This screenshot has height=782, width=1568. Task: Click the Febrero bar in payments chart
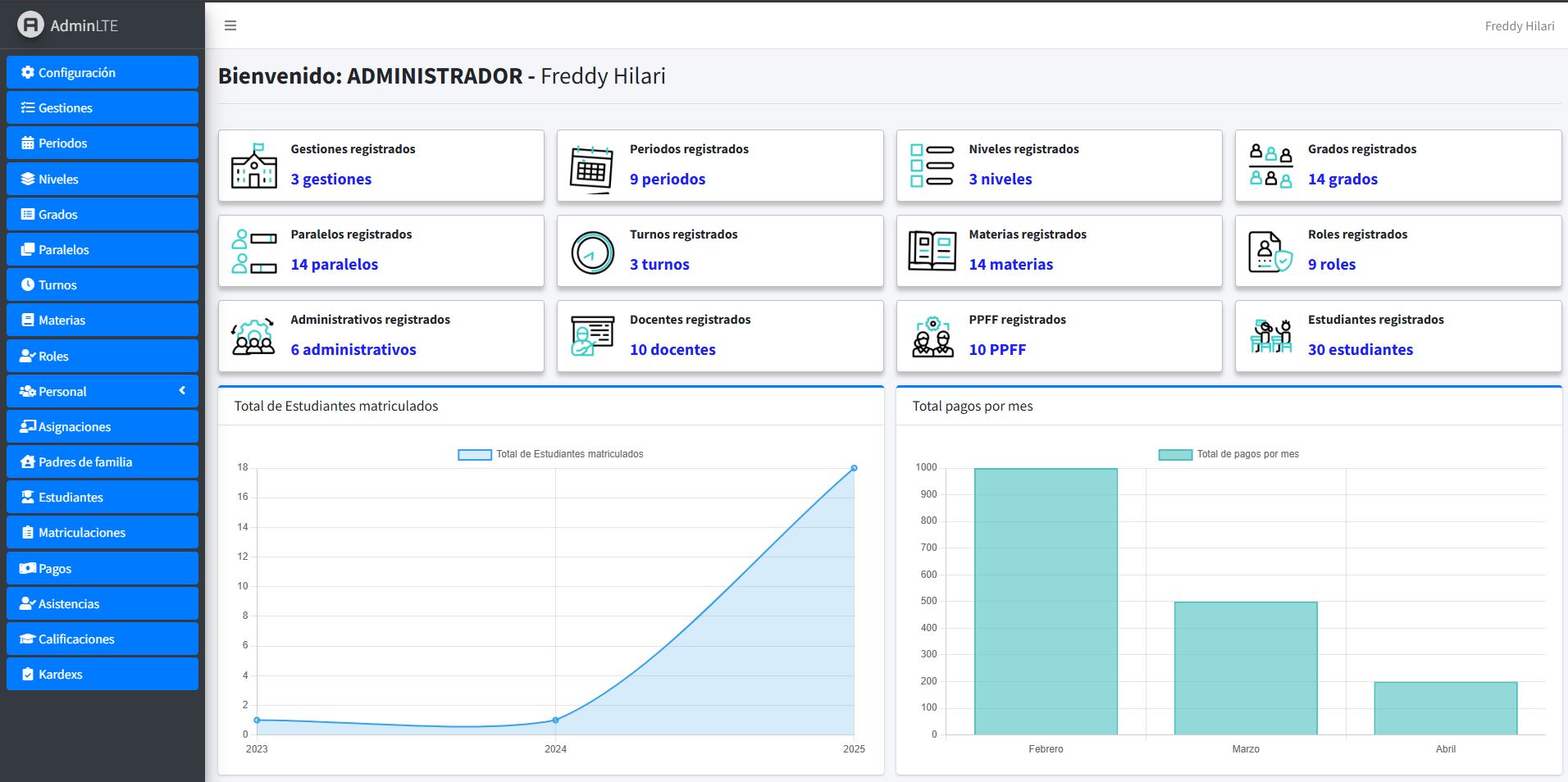coord(1046,601)
